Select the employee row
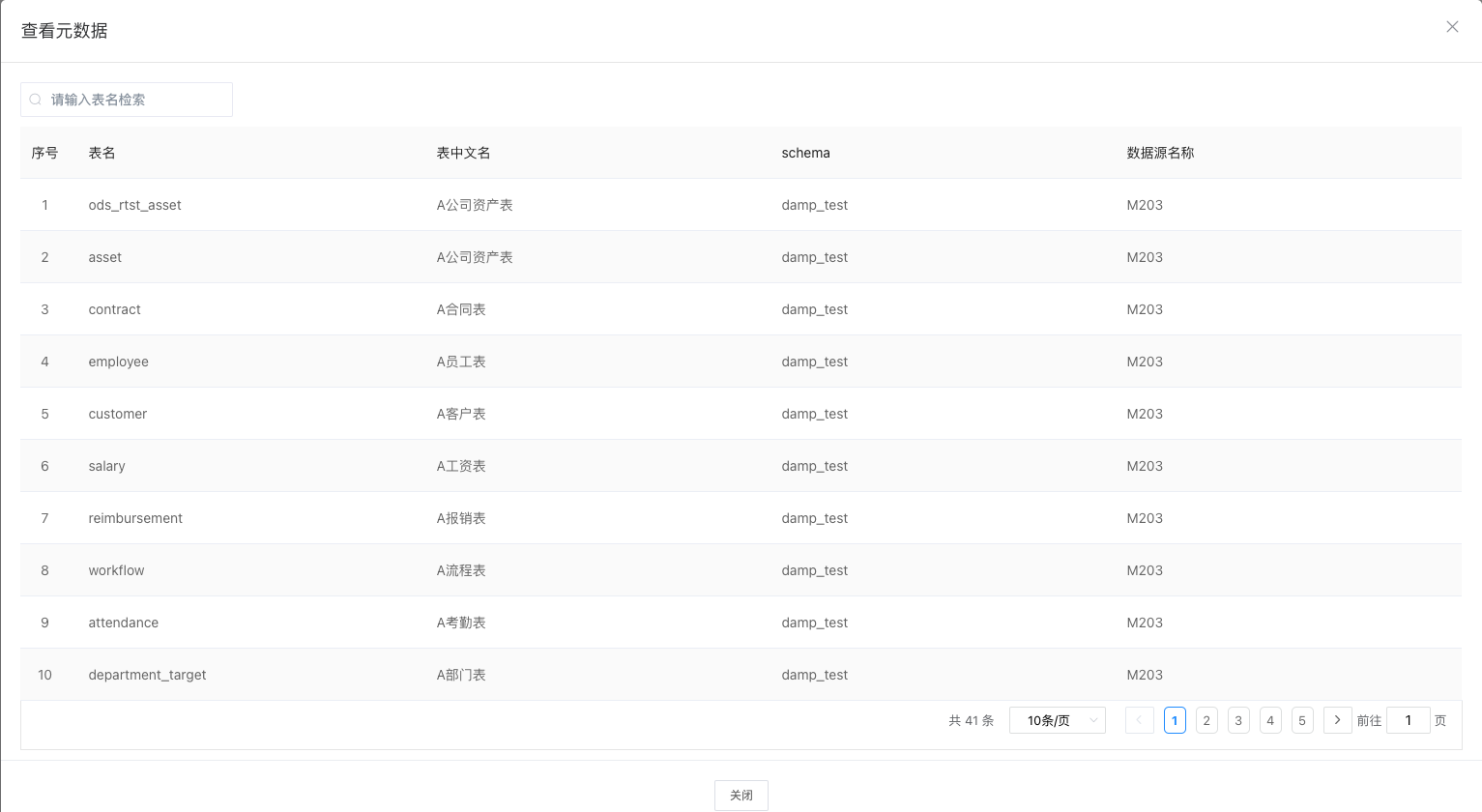The height and width of the screenshot is (812, 1482). pyautogui.click(x=118, y=362)
